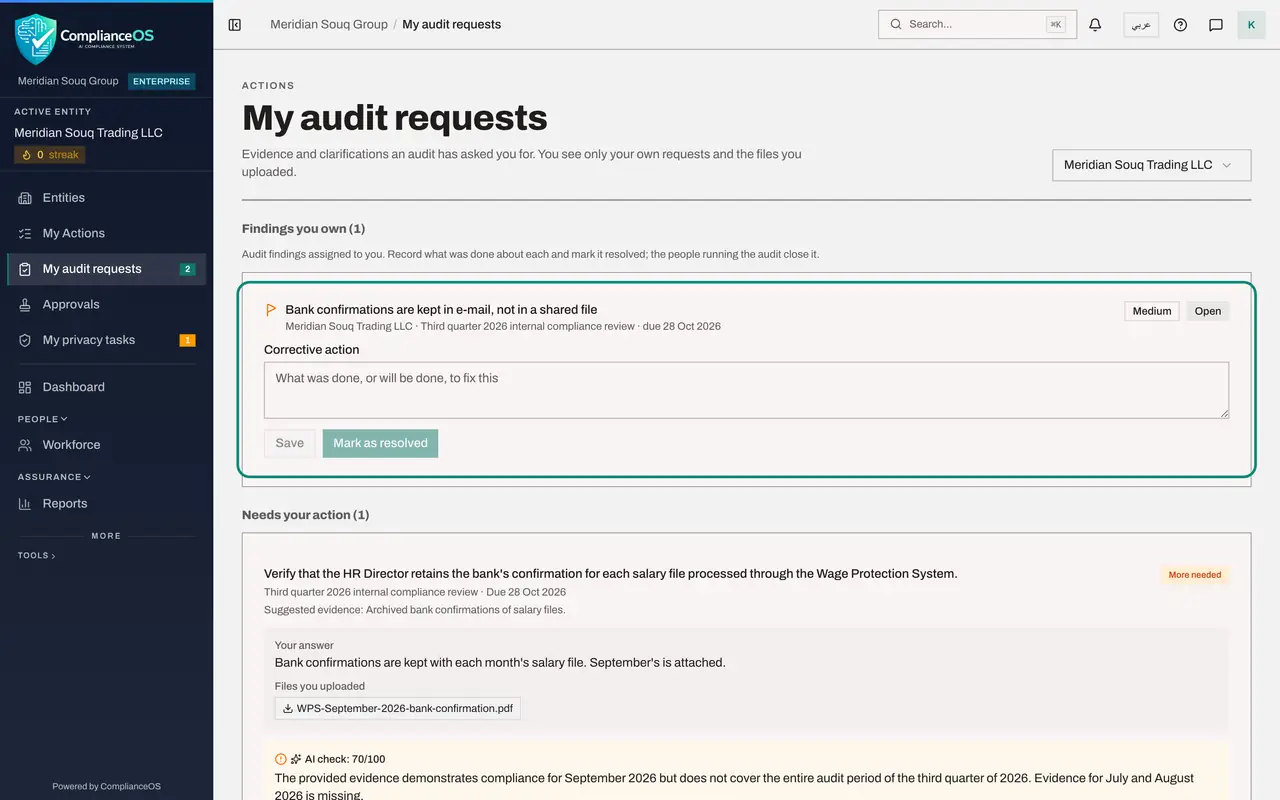This screenshot has width=1280, height=800.
Task: Collapse the ASSURANCE sidebar section
Action: point(54,477)
